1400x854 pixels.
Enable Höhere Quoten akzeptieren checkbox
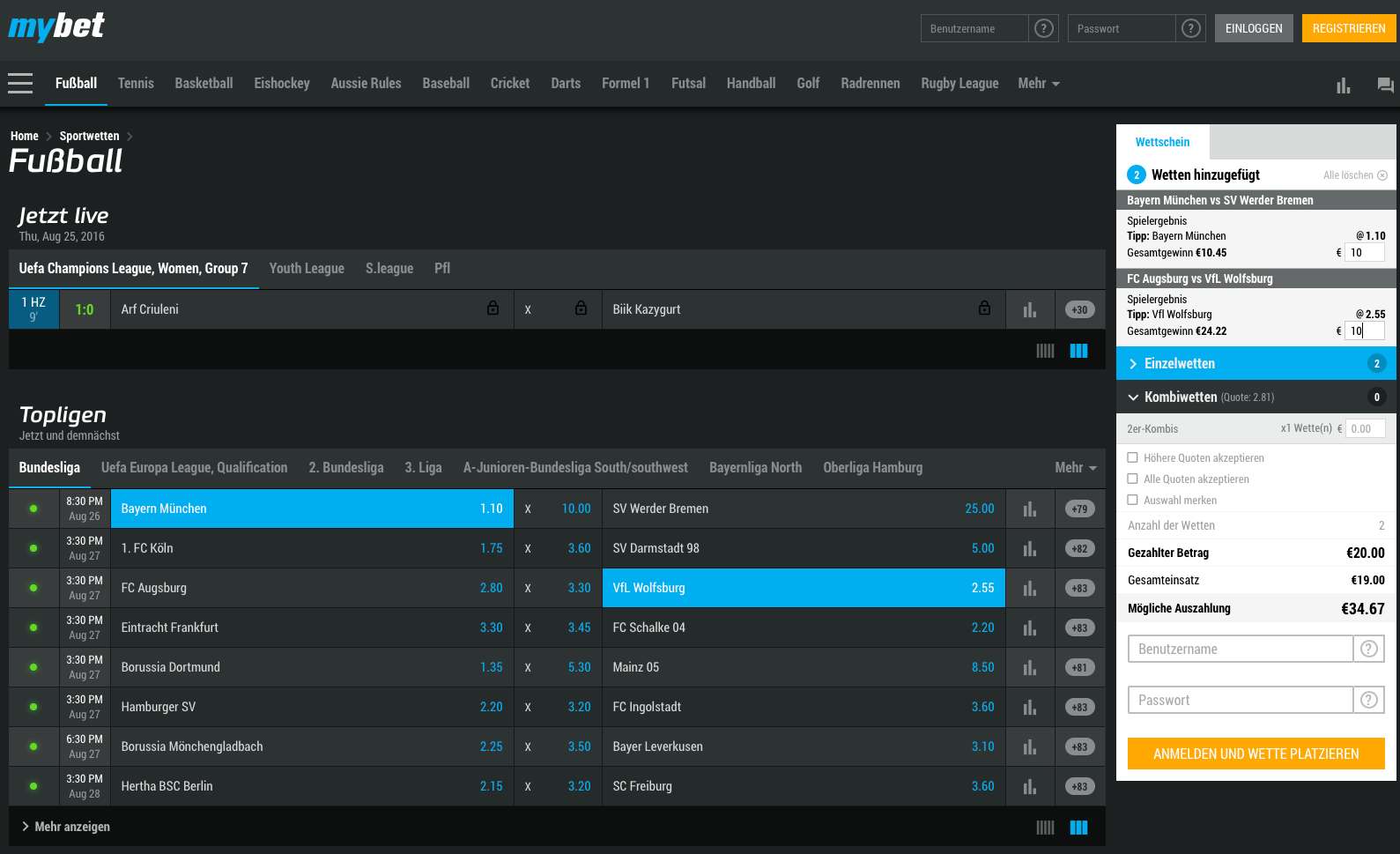click(x=1133, y=457)
